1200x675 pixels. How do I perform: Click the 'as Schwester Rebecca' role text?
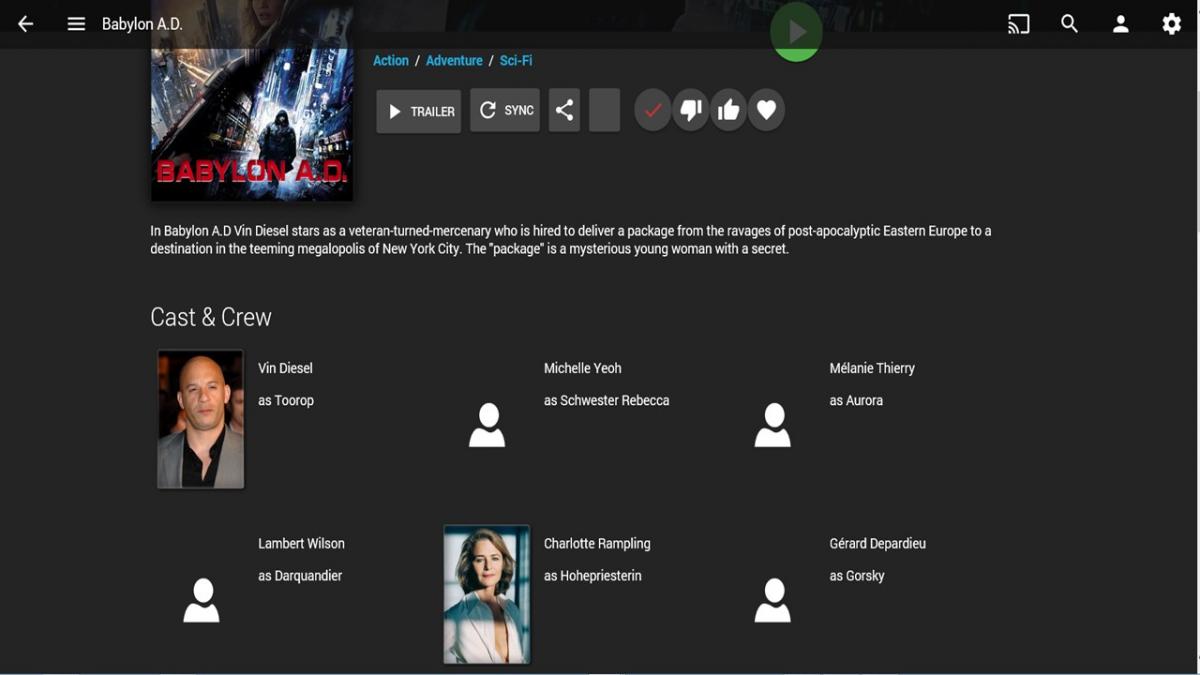coord(607,400)
